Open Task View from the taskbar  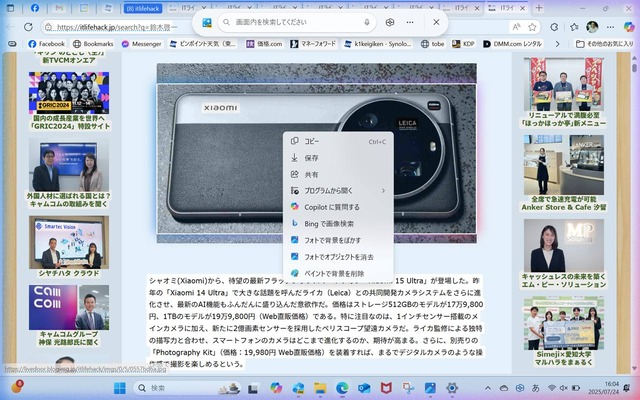tap(253, 388)
